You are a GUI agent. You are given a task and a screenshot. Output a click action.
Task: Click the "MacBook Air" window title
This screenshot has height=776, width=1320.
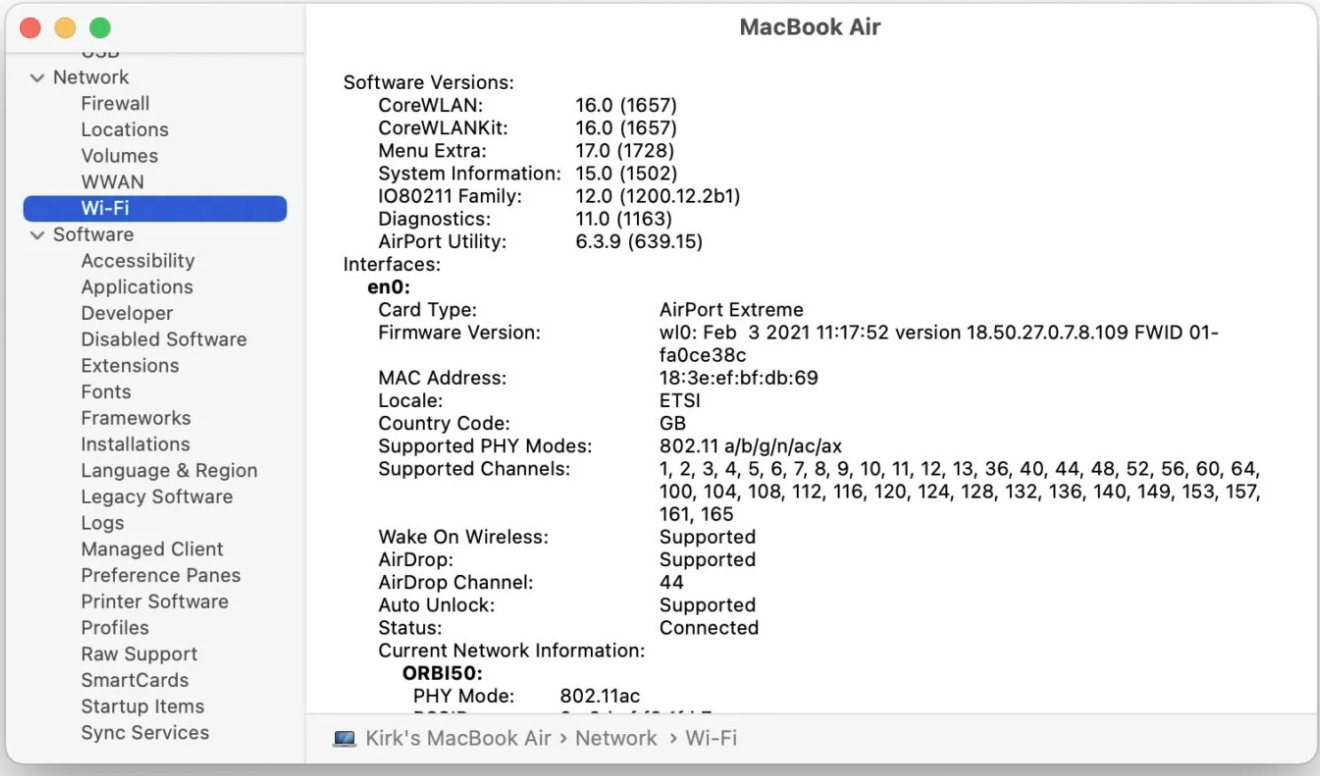pos(810,27)
